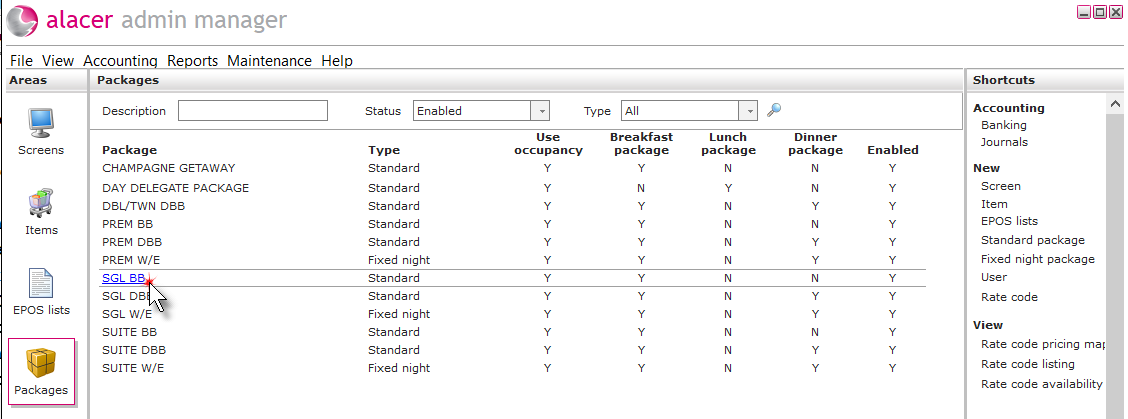
Task: Click the Packages box icon
Action: pos(41,364)
